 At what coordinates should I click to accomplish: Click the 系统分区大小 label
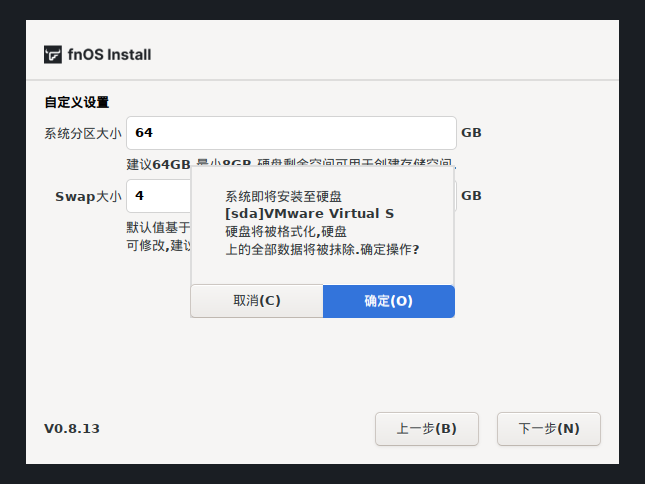[82, 133]
